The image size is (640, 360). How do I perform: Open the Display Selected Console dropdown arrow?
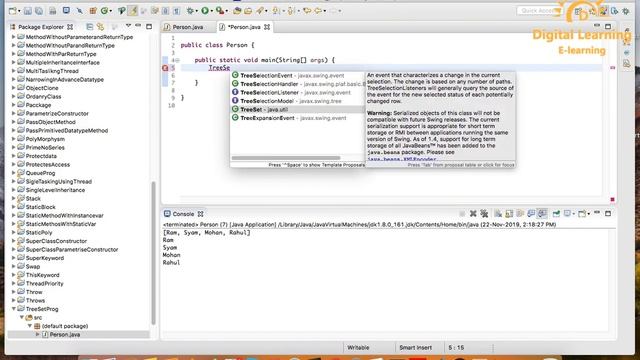point(573,213)
